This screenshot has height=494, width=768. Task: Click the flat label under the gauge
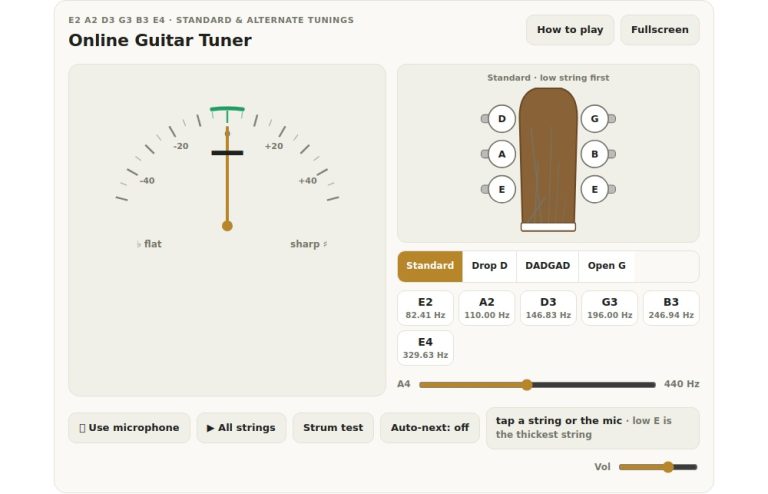click(149, 244)
